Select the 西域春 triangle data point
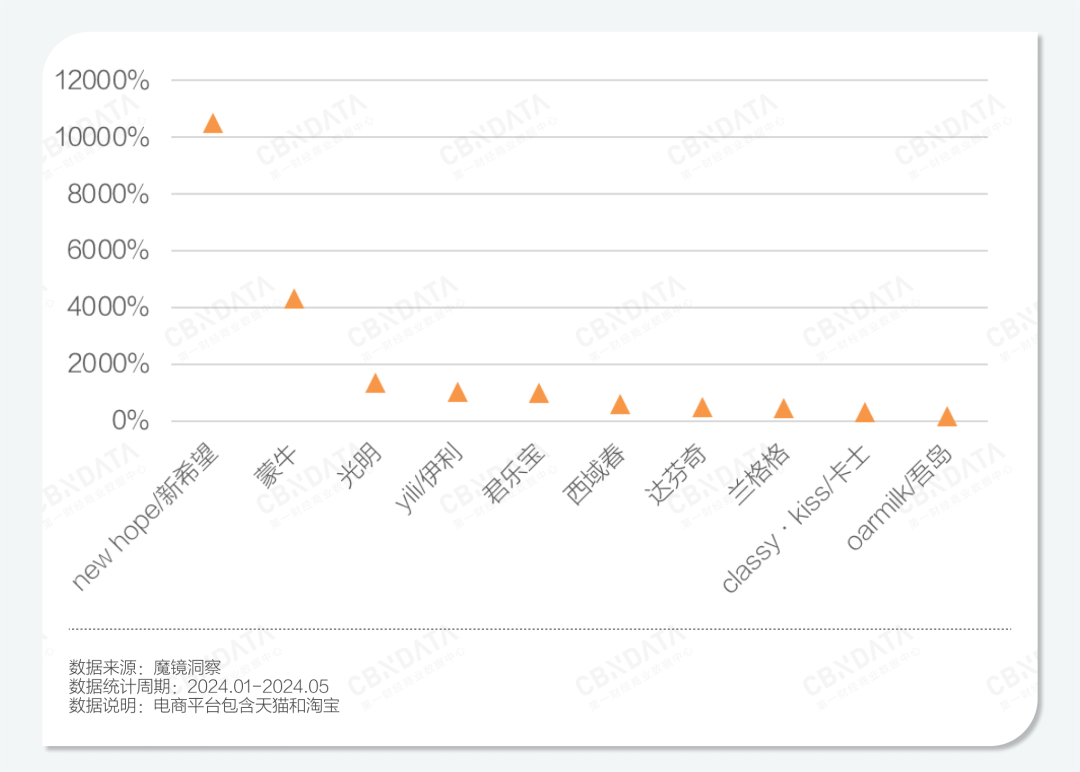1080x772 pixels. (x=620, y=404)
